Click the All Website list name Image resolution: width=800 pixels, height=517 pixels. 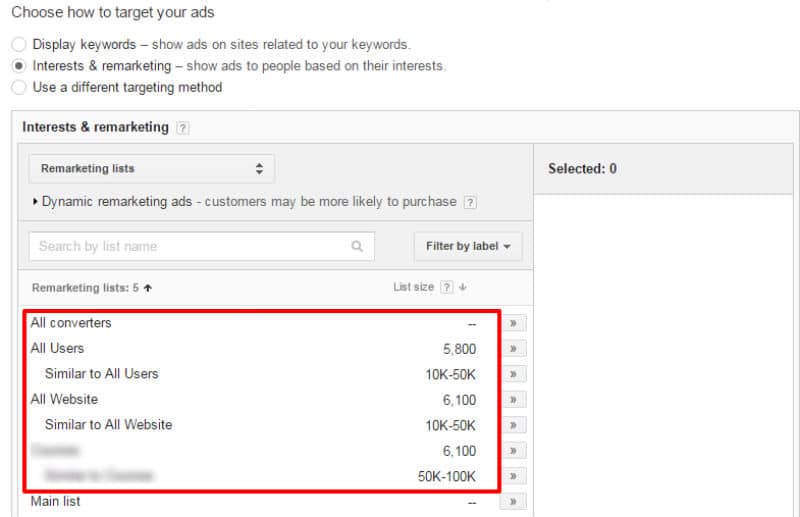[64, 399]
